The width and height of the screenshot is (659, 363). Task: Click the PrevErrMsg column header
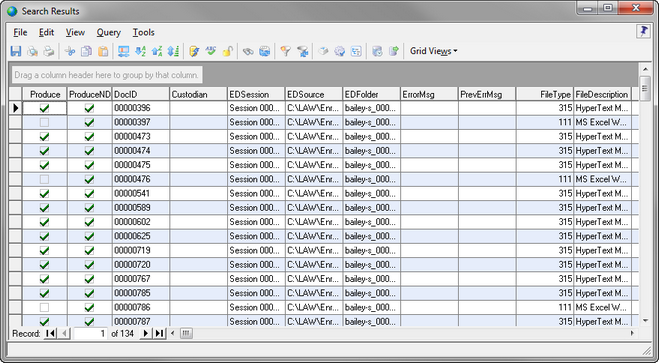[x=487, y=95]
